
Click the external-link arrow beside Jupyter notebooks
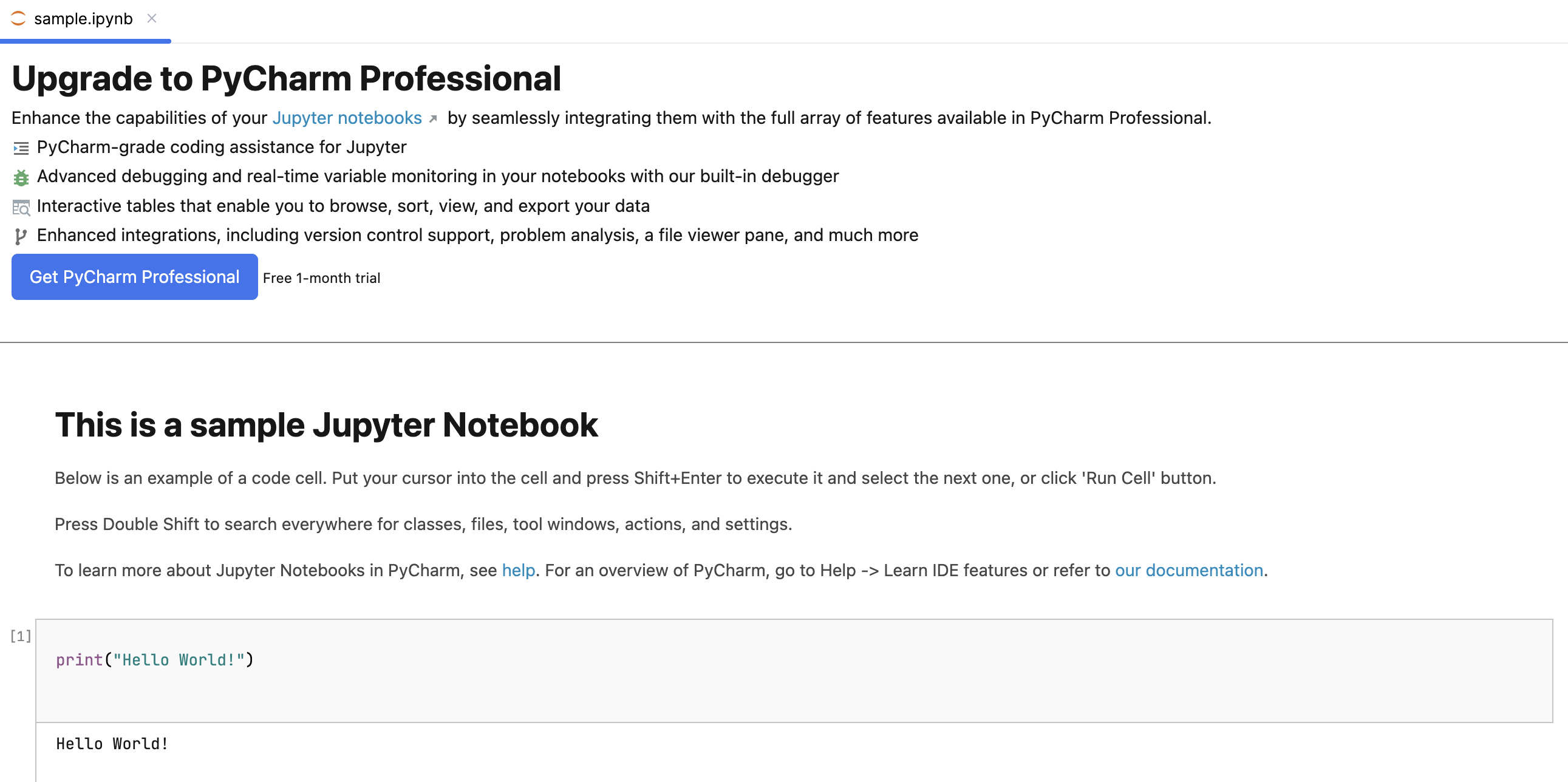tap(433, 118)
